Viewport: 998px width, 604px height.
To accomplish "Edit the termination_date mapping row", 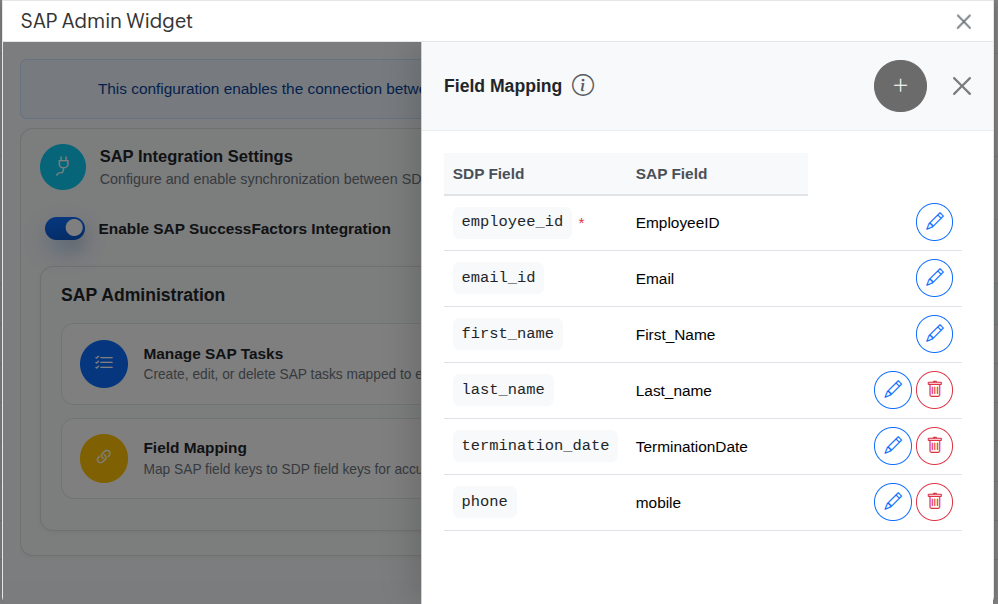I will [892, 446].
